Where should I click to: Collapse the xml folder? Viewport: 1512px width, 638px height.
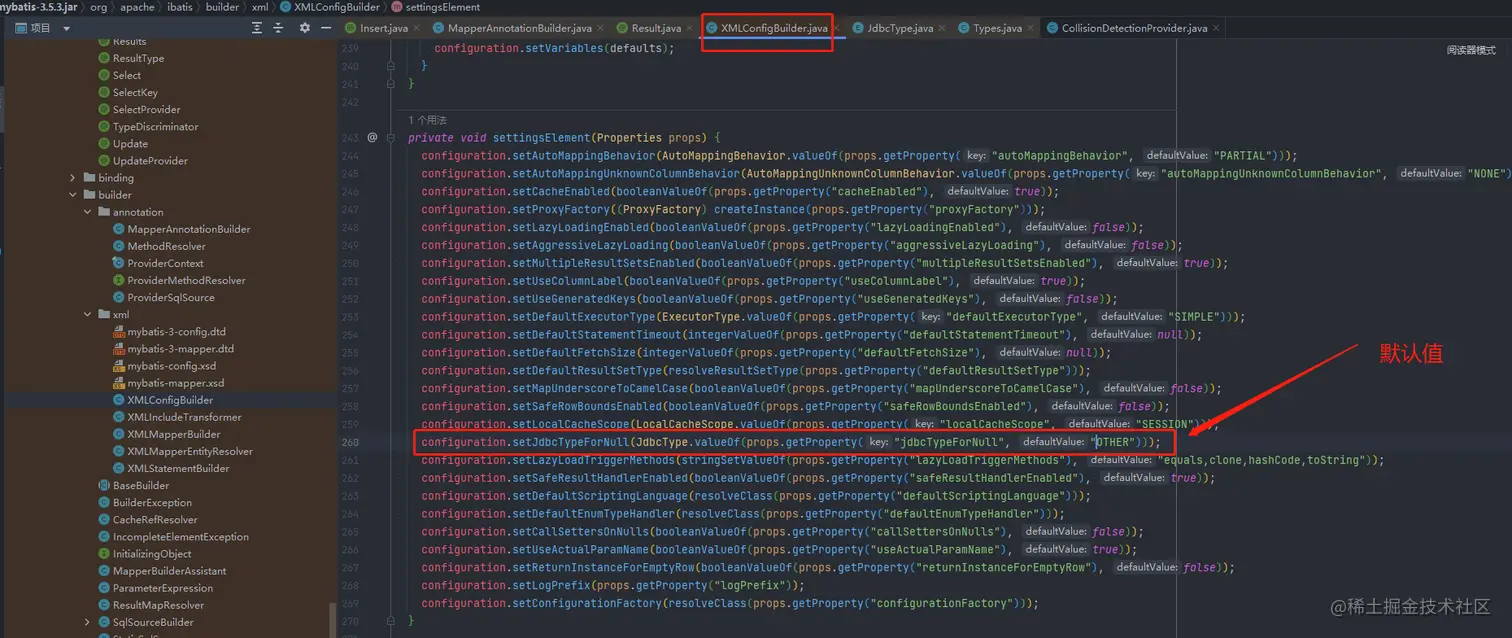pyautogui.click(x=88, y=315)
